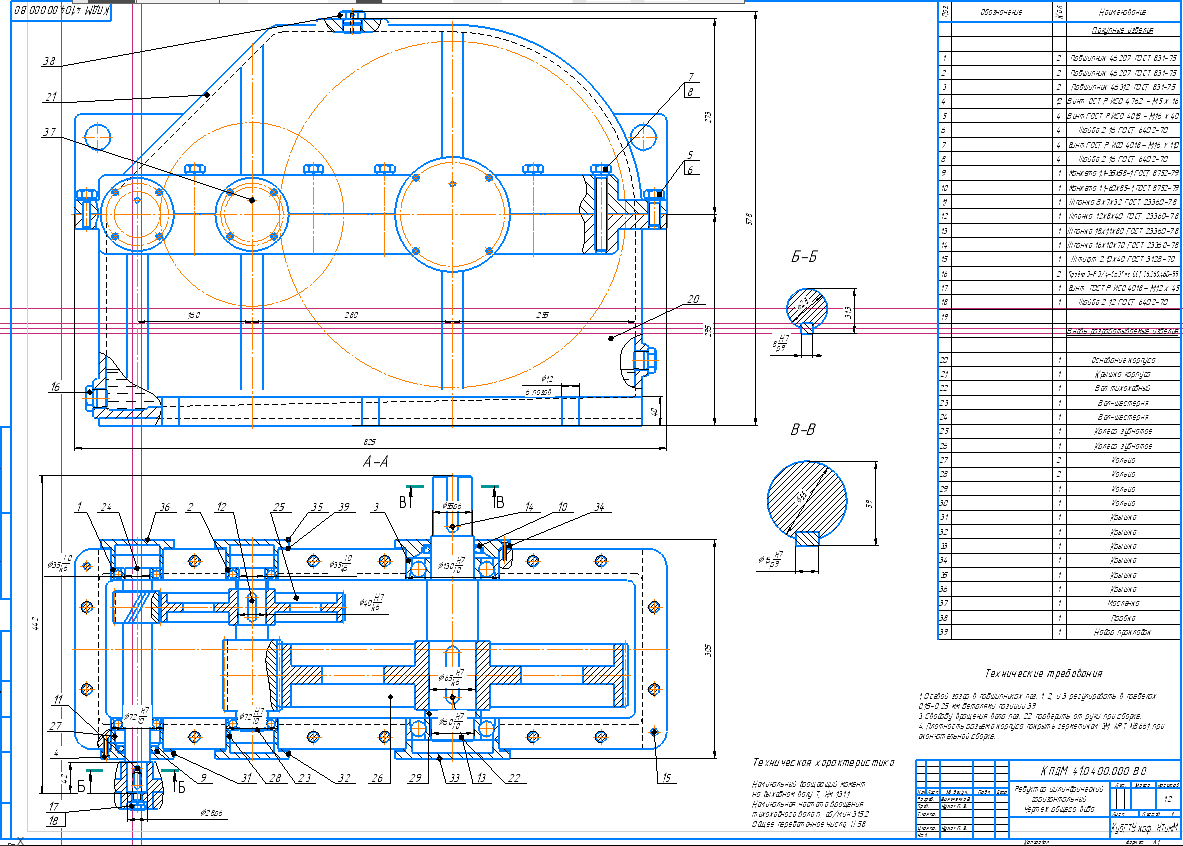Select the 'Основание корпуса' row in the parts list
Viewport: 1183px width, 846px height.
pos(1059,360)
